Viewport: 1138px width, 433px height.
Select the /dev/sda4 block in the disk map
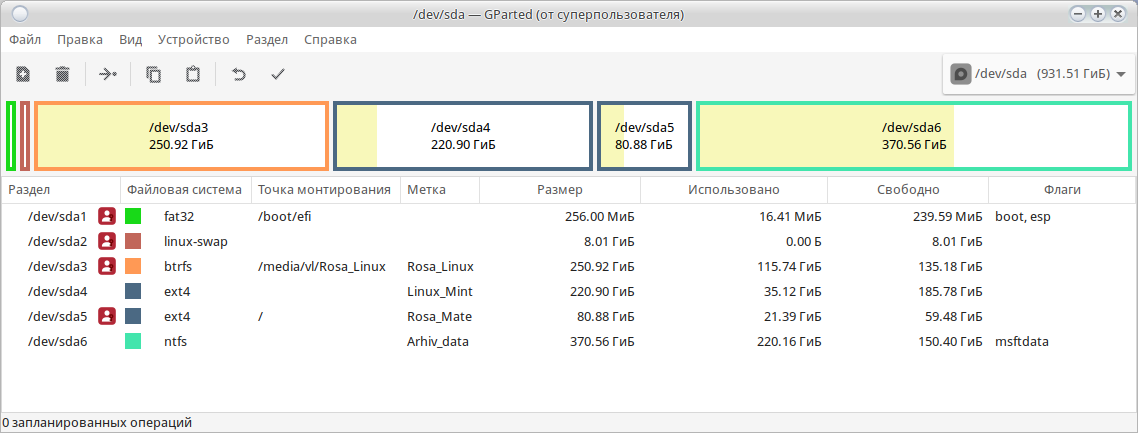tap(462, 135)
